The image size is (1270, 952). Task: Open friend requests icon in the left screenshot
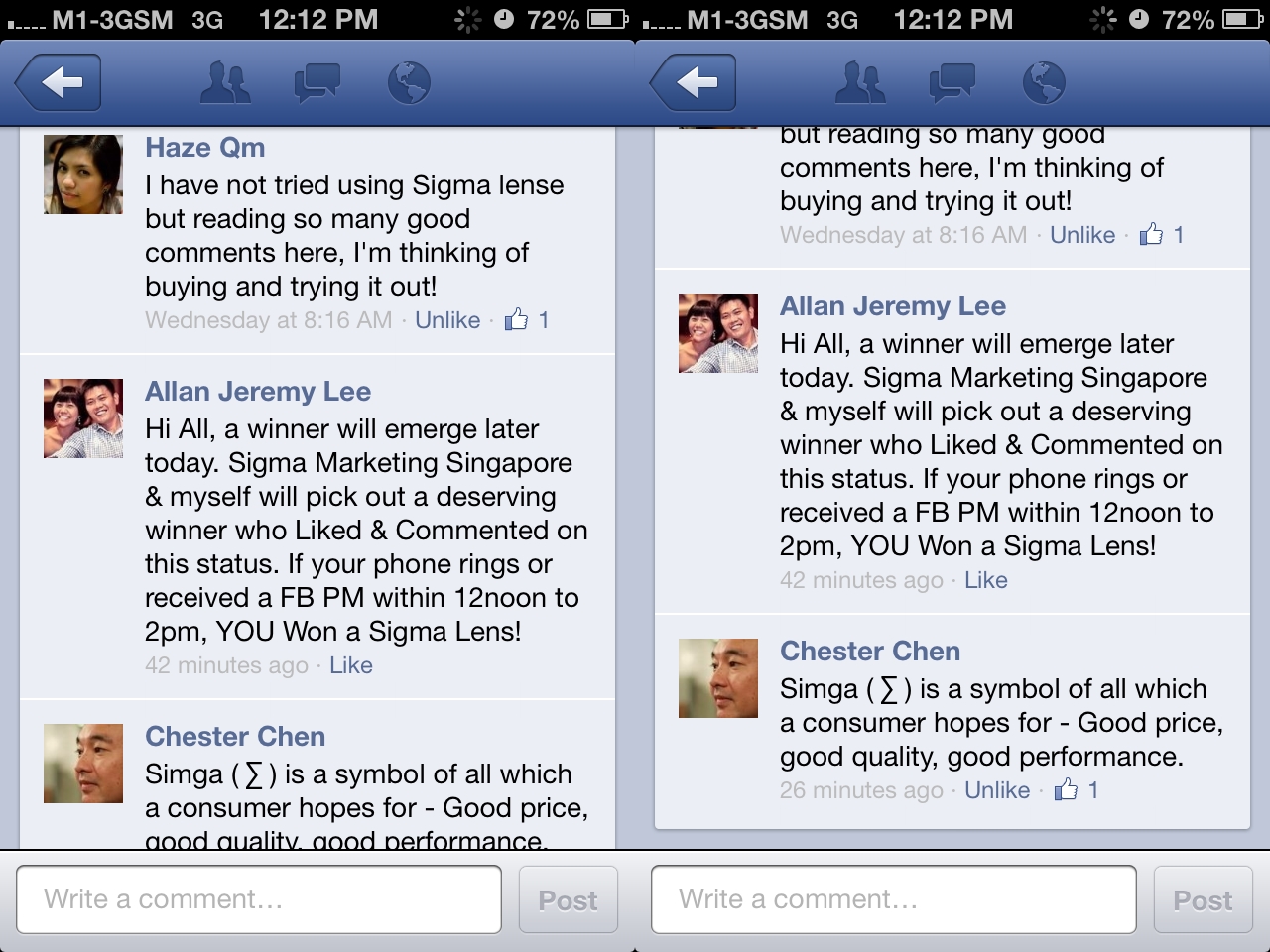(x=225, y=83)
